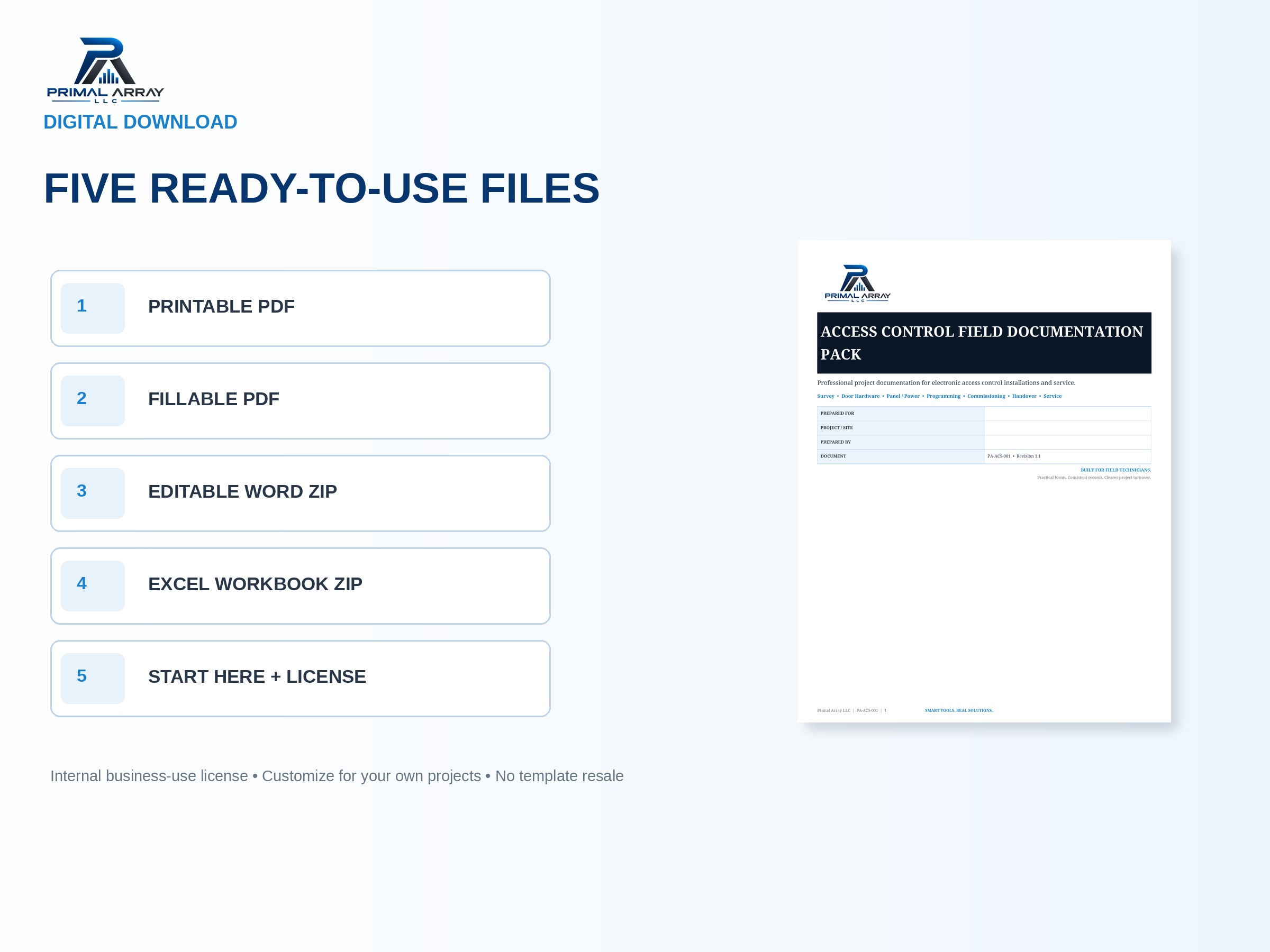Click the internal business-use license footer text
1270x952 pixels.
click(337, 776)
